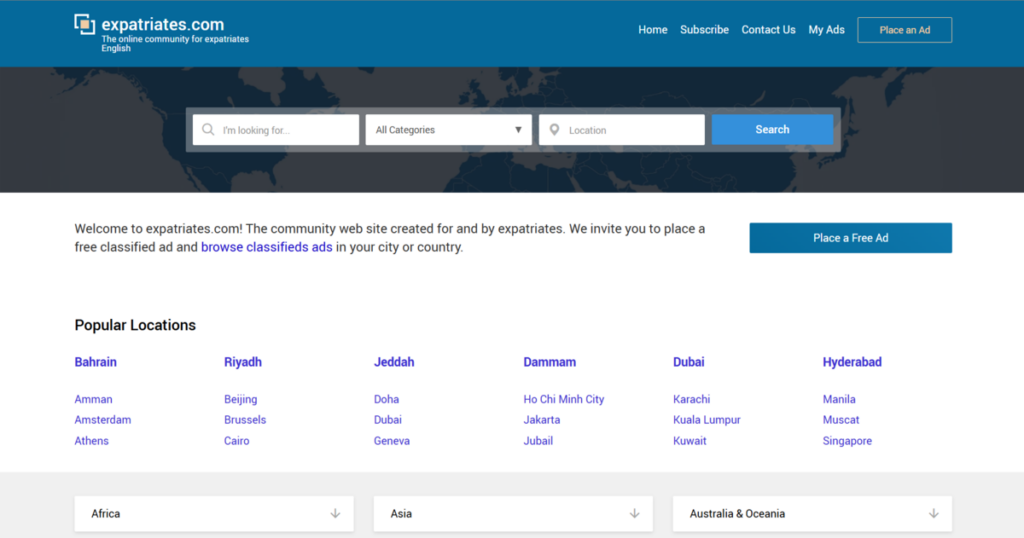Expand the Asia region panel
Screen dimensions: 1024x538
tap(513, 513)
